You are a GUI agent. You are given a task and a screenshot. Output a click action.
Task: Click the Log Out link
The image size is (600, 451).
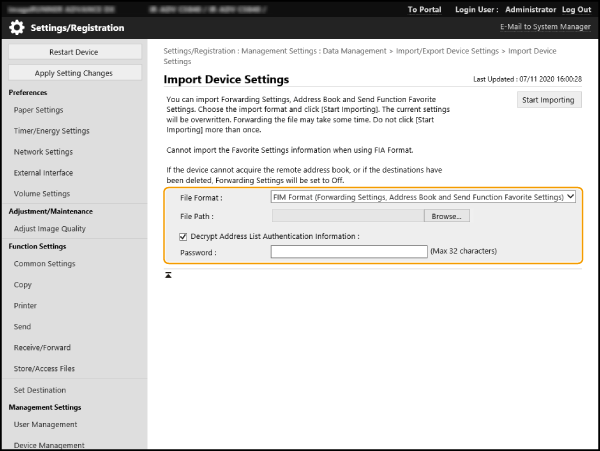click(576, 9)
